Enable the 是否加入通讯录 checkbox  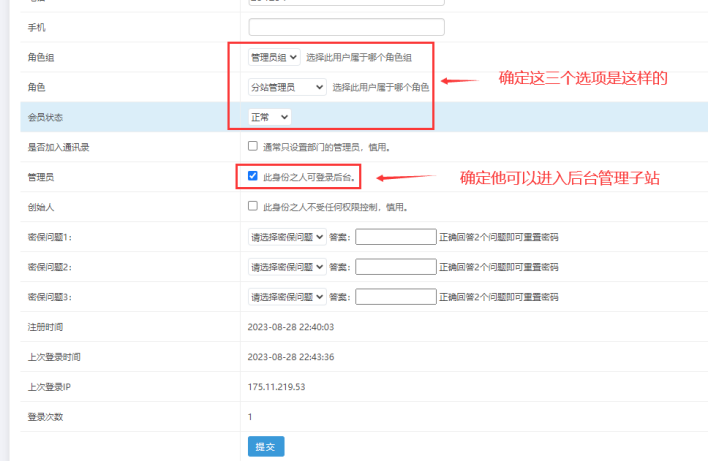pyautogui.click(x=253, y=147)
